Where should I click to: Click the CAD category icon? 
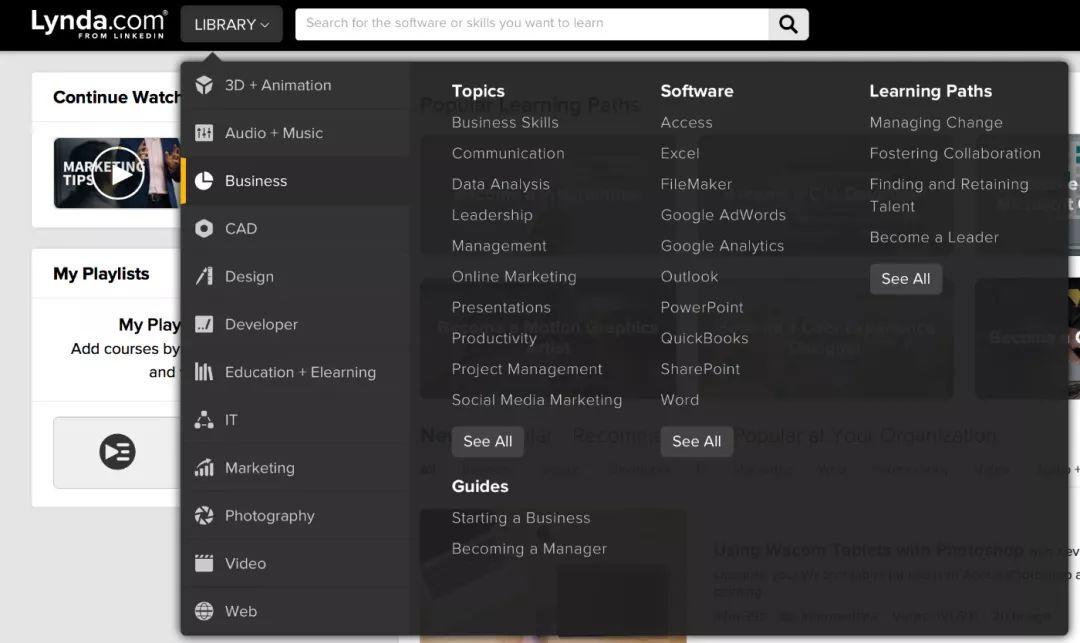(x=204, y=229)
